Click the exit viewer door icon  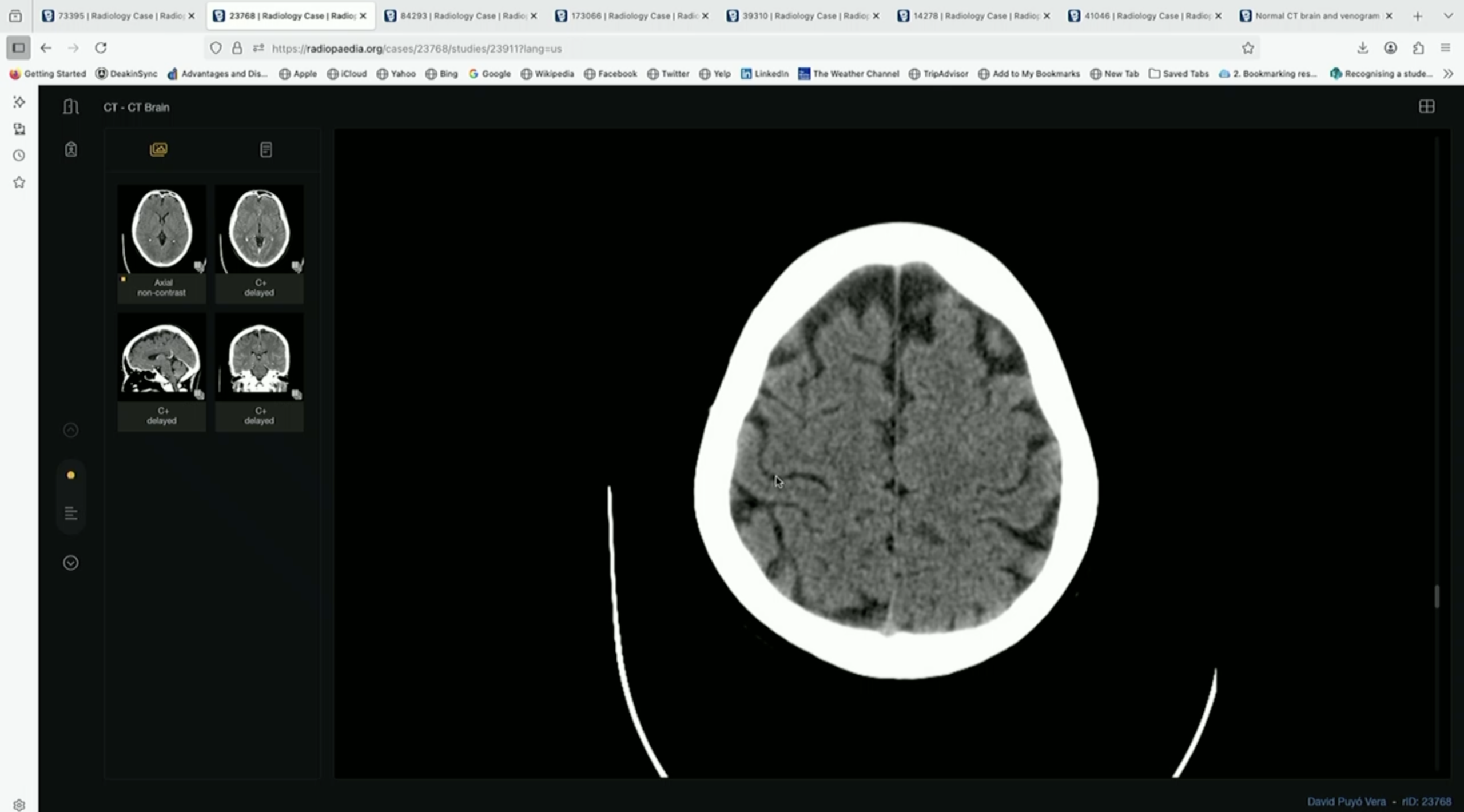(70, 107)
